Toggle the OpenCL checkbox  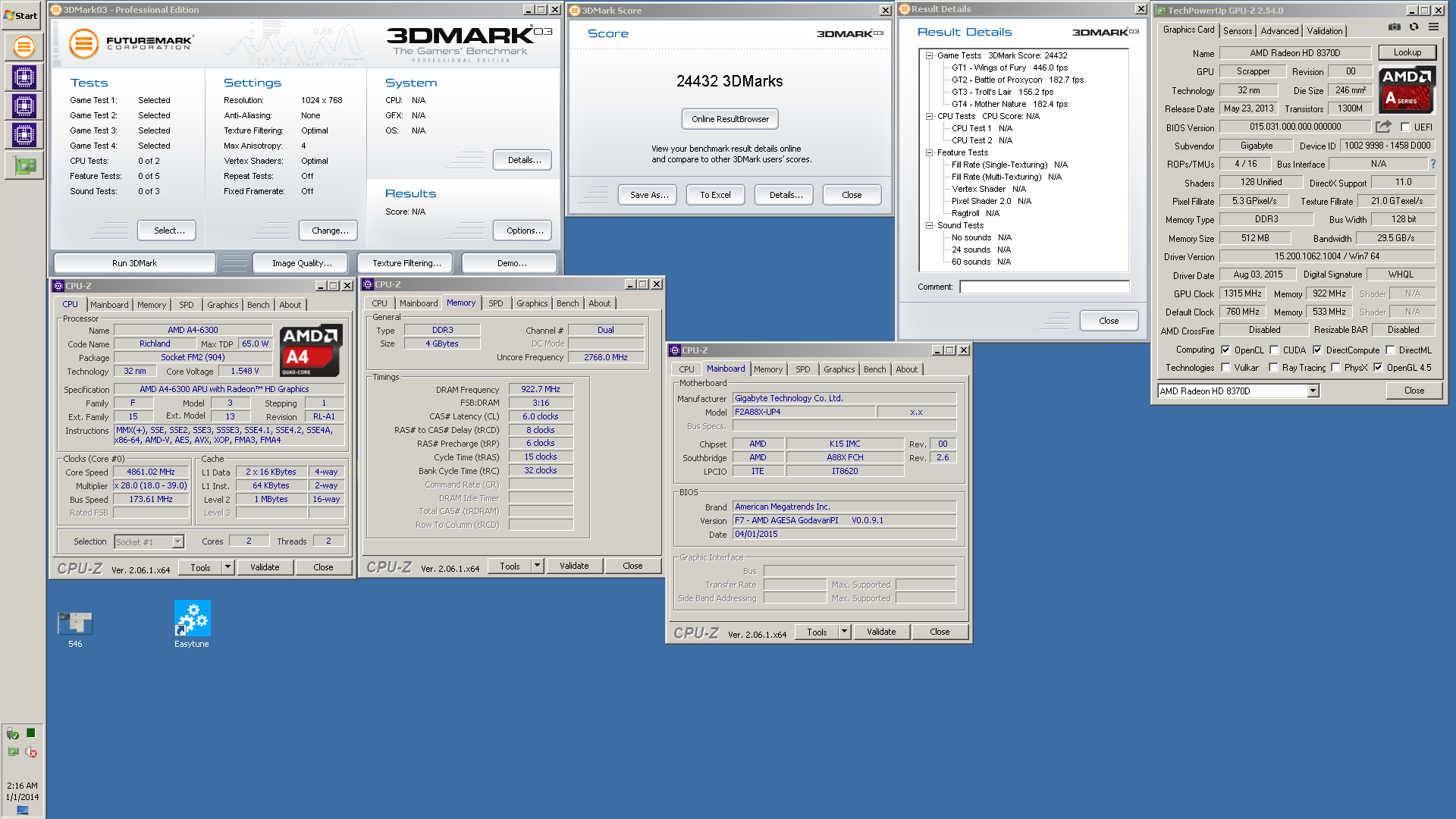coord(1225,350)
